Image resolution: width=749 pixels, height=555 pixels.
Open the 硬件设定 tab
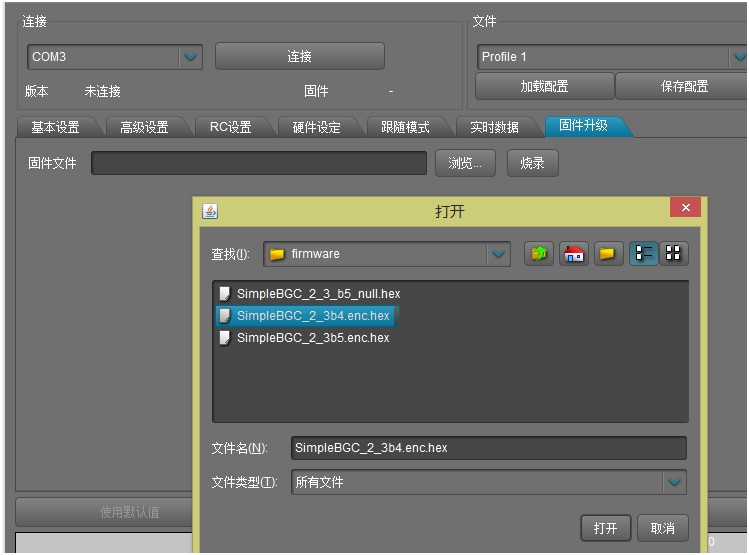[317, 127]
